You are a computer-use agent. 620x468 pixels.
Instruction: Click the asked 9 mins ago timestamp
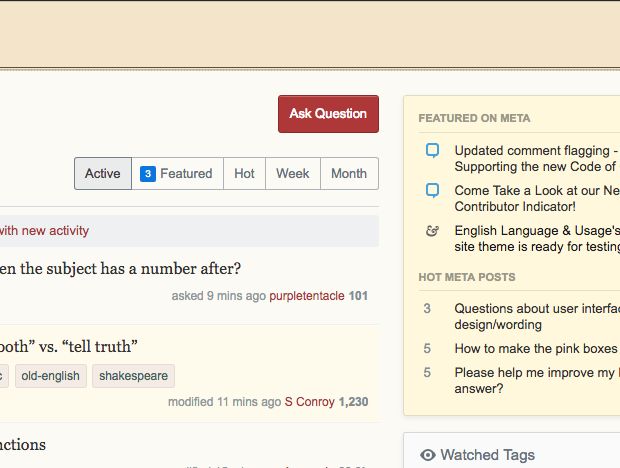[218, 296]
